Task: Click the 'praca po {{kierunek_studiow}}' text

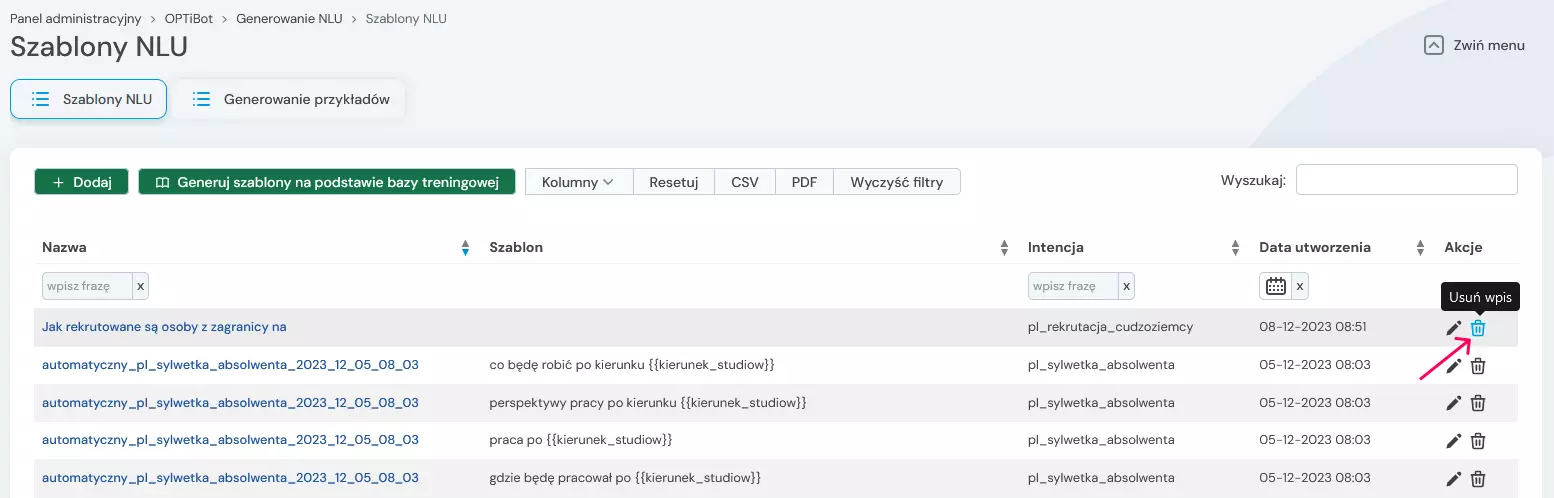Action: 581,440
